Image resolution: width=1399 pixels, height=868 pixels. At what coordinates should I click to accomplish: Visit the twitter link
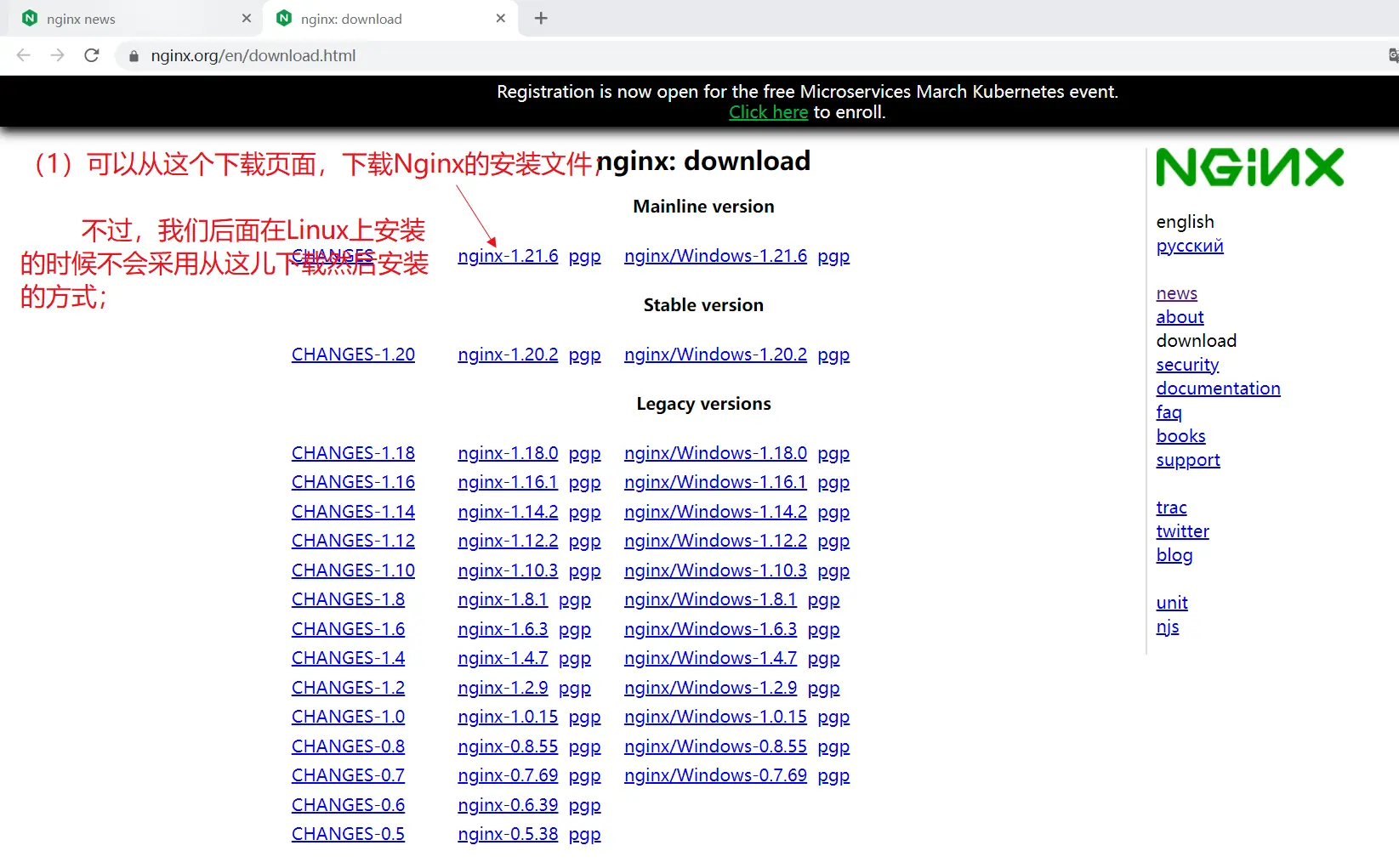pos(1182,531)
